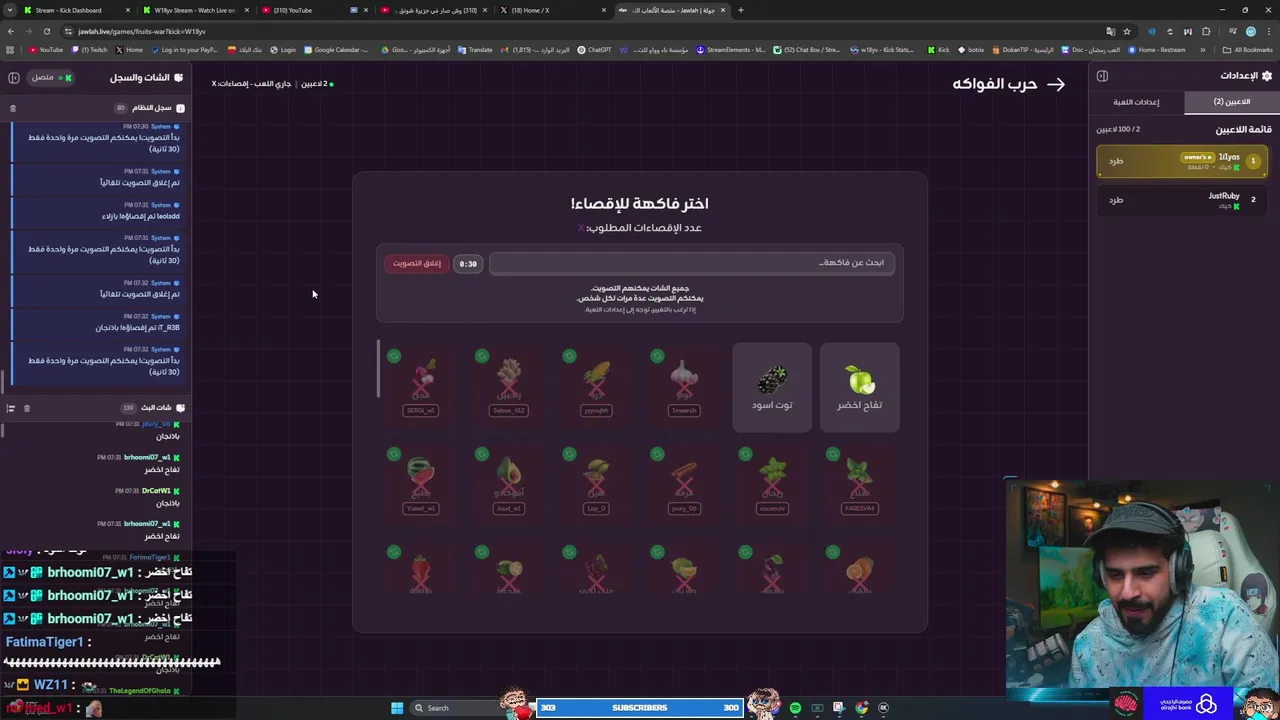This screenshot has height=720, width=1280.
Task: Open the Google Calendar bookmark
Action: (337, 50)
